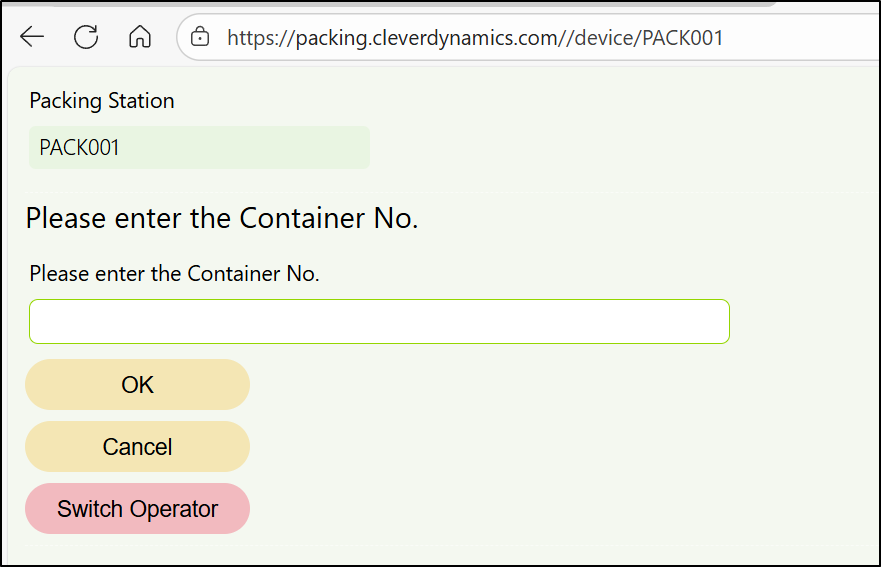
Task: Go back using the browser back arrow
Action: click(32, 38)
